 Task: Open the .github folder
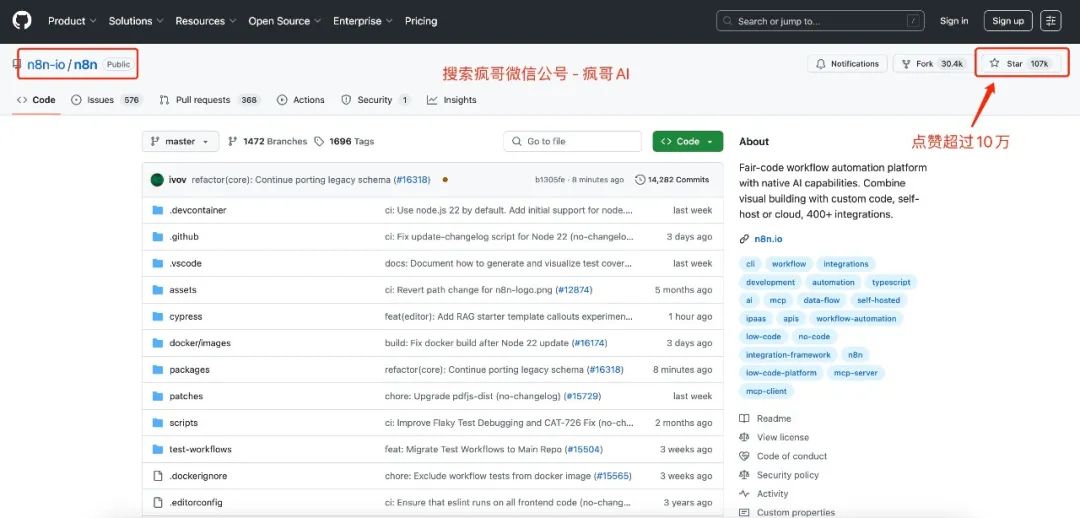pos(184,237)
